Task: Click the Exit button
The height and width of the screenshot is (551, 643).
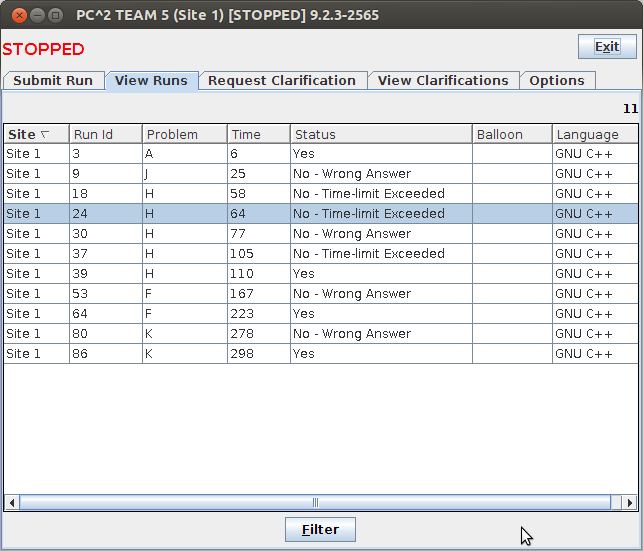Action: [x=606, y=47]
